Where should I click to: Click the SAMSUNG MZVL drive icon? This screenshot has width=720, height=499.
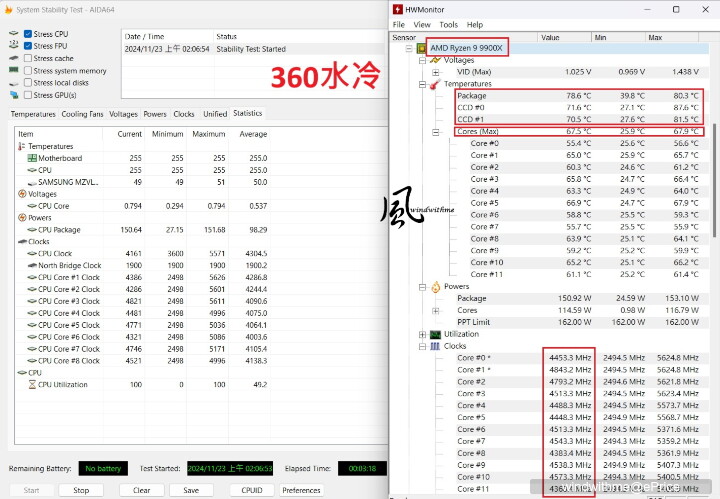pyautogui.click(x=32, y=182)
